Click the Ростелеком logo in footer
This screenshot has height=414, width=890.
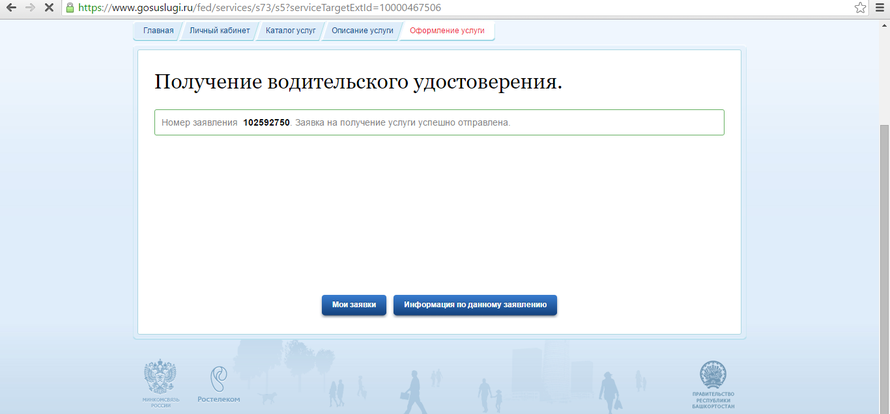click(219, 383)
